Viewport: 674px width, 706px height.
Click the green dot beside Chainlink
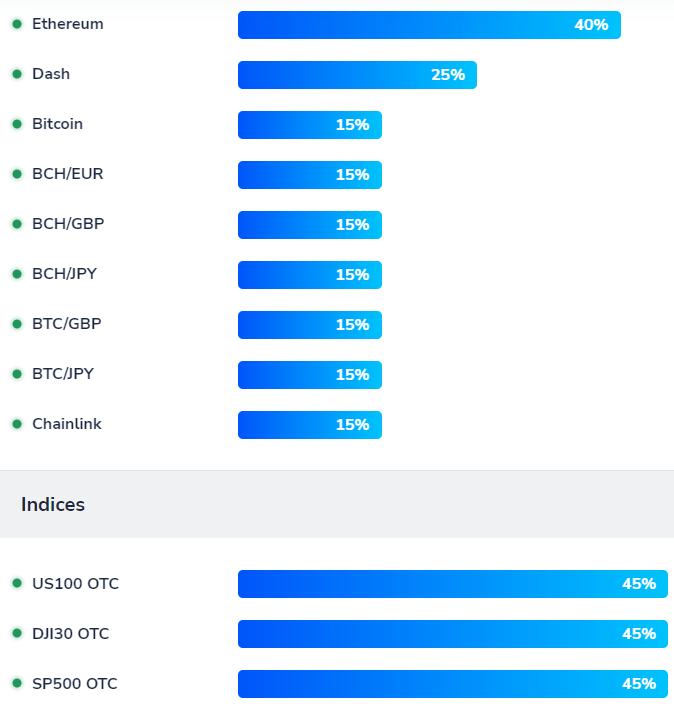[x=17, y=424]
